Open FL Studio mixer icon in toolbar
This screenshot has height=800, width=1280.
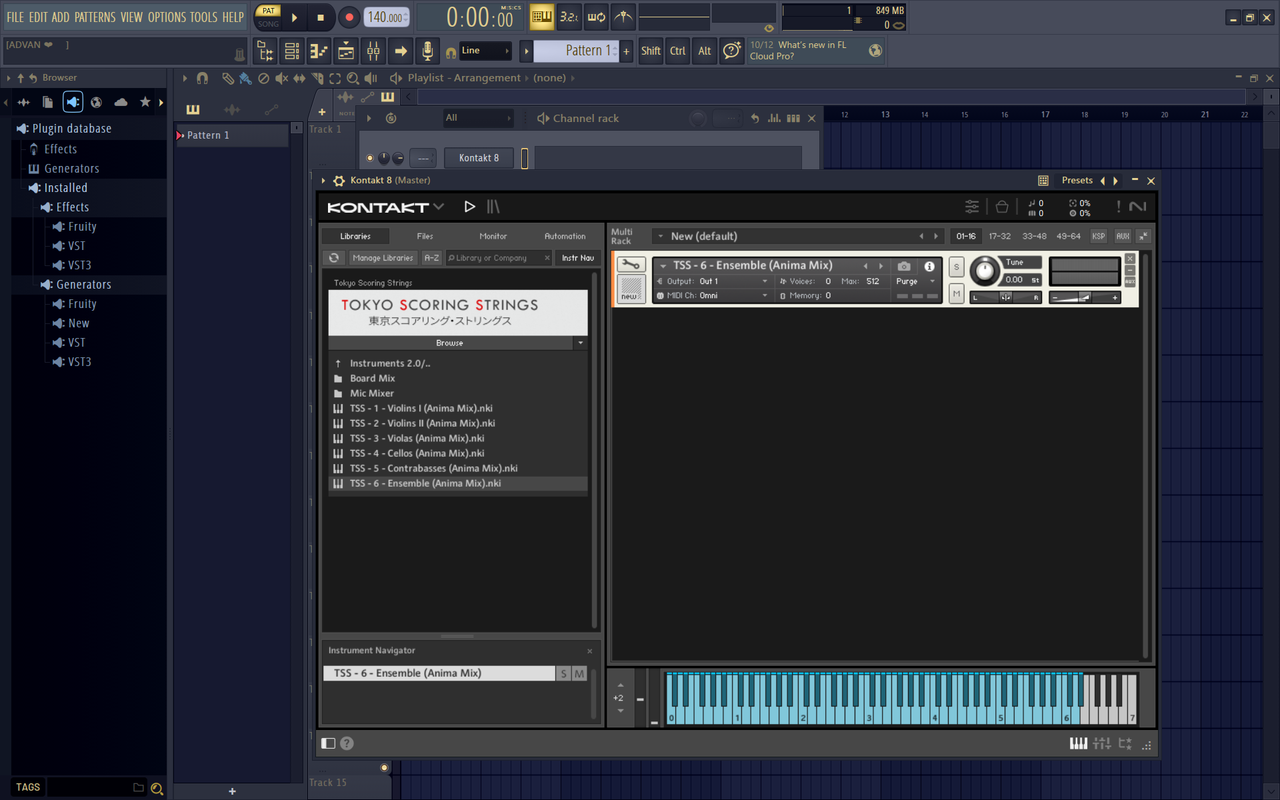click(x=372, y=51)
